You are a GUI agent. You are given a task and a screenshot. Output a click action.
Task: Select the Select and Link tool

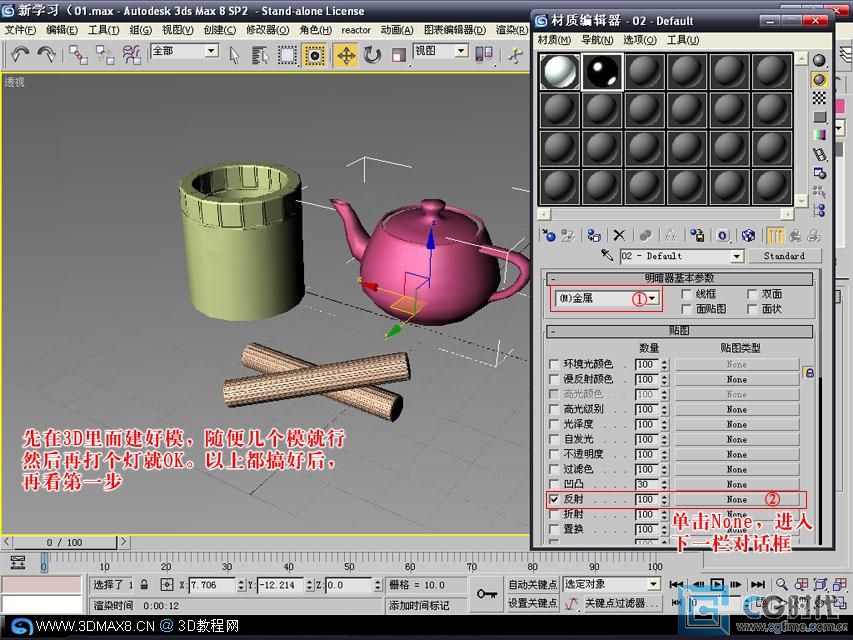coord(78,54)
